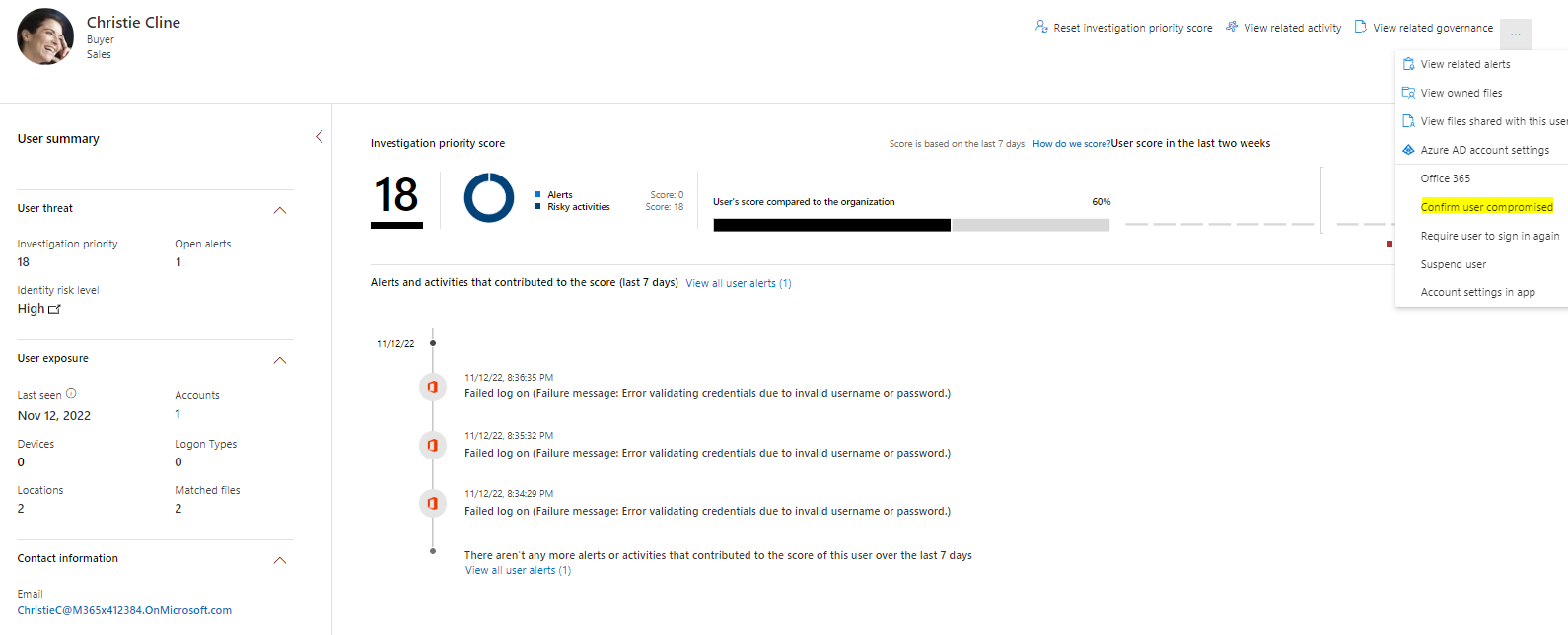Image resolution: width=1568 pixels, height=635 pixels.
Task: Collapse the User threat section
Action: pos(280,210)
